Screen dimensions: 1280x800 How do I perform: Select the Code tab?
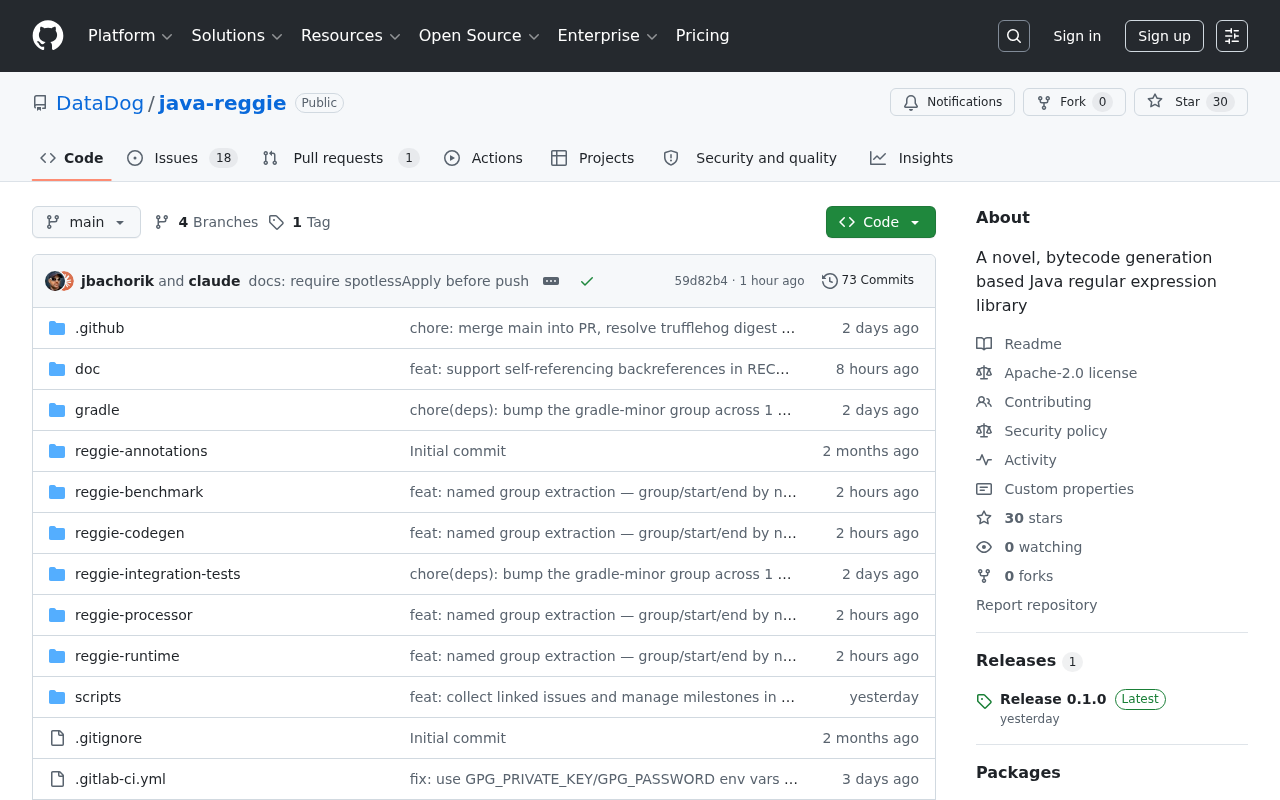[x=72, y=158]
